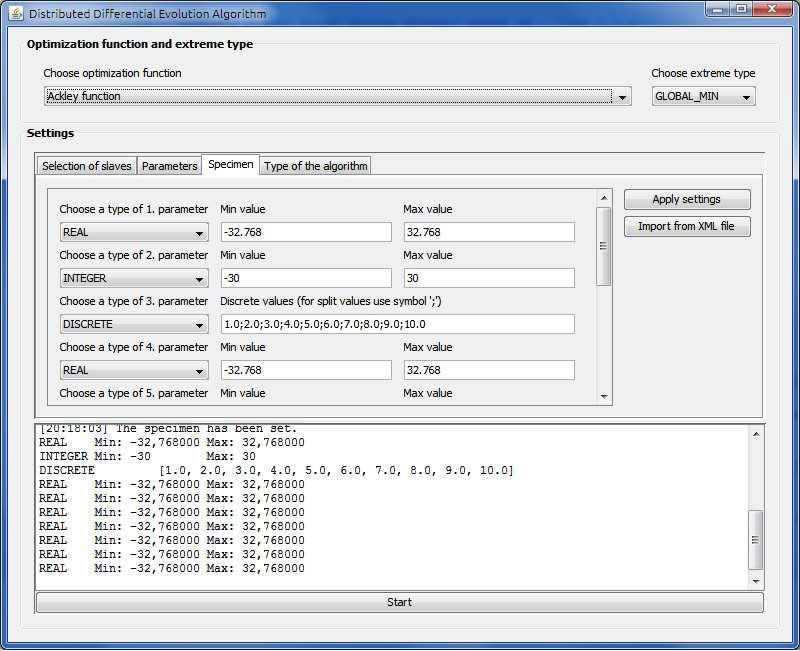
Task: Focus the Max value field of 4. parameter
Action: click(x=489, y=370)
